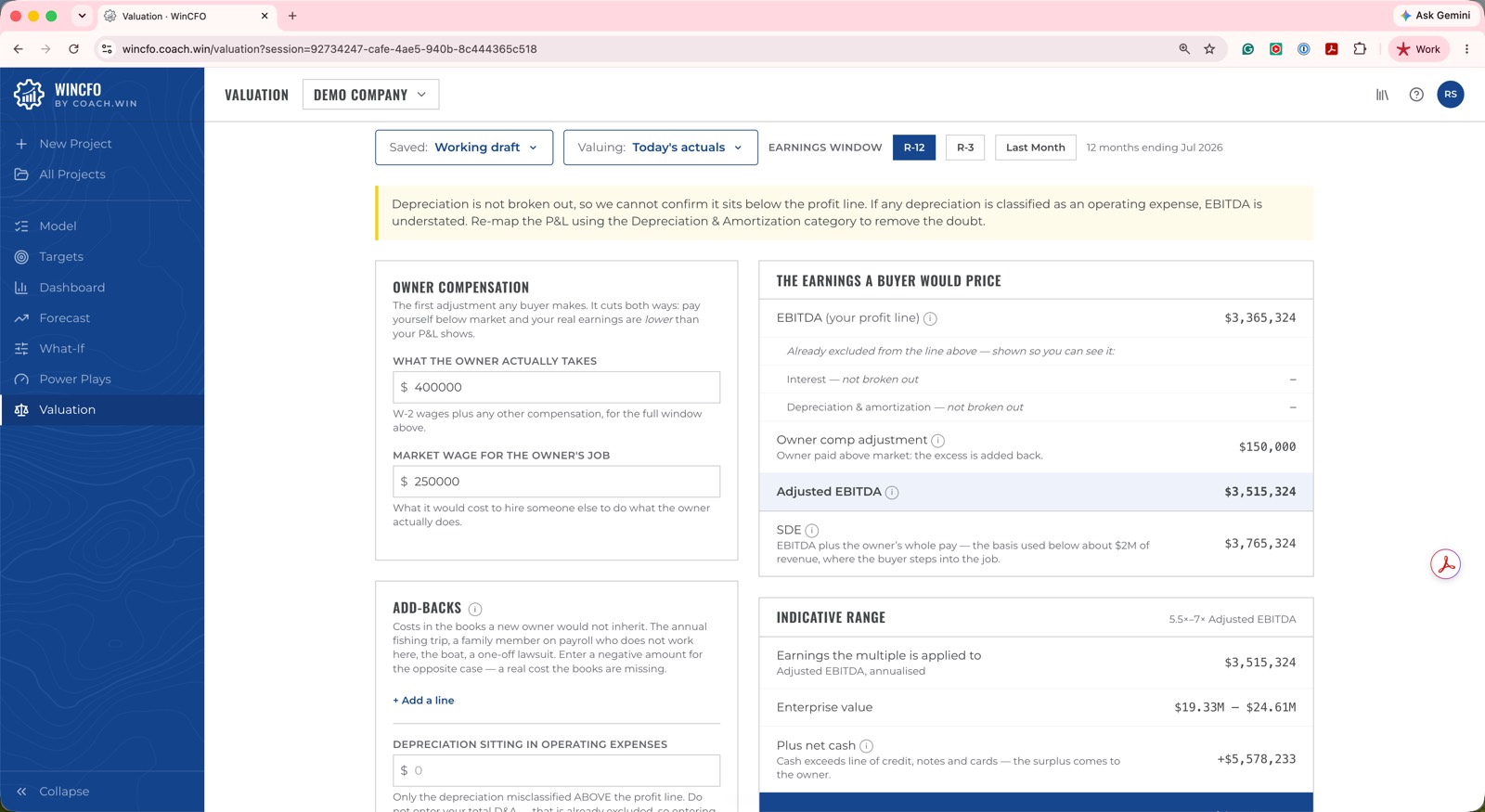
Task: Click the depreciation in operating expenses field
Action: click(x=556, y=771)
